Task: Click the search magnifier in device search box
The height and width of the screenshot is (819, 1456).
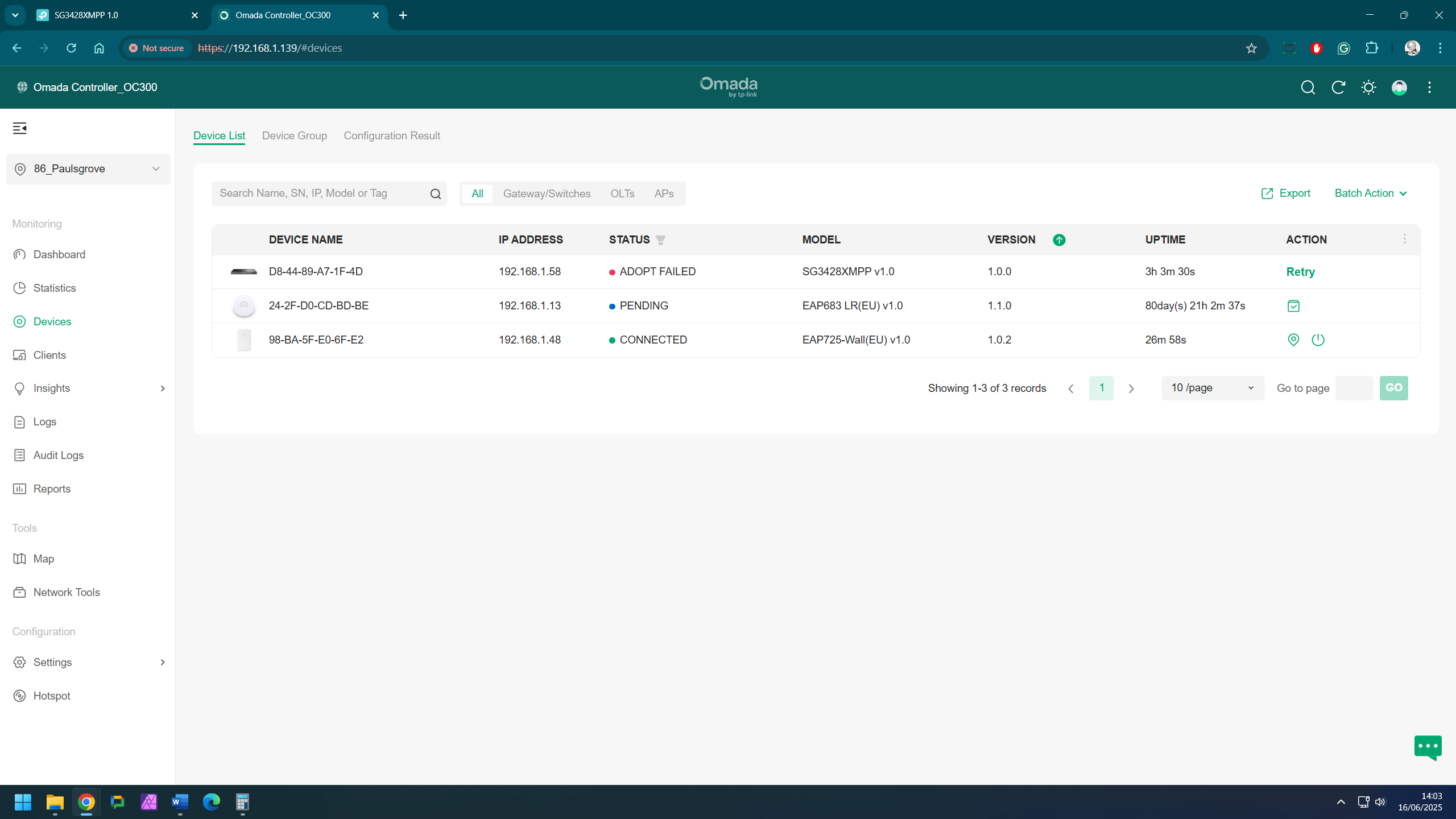Action: [x=436, y=194]
